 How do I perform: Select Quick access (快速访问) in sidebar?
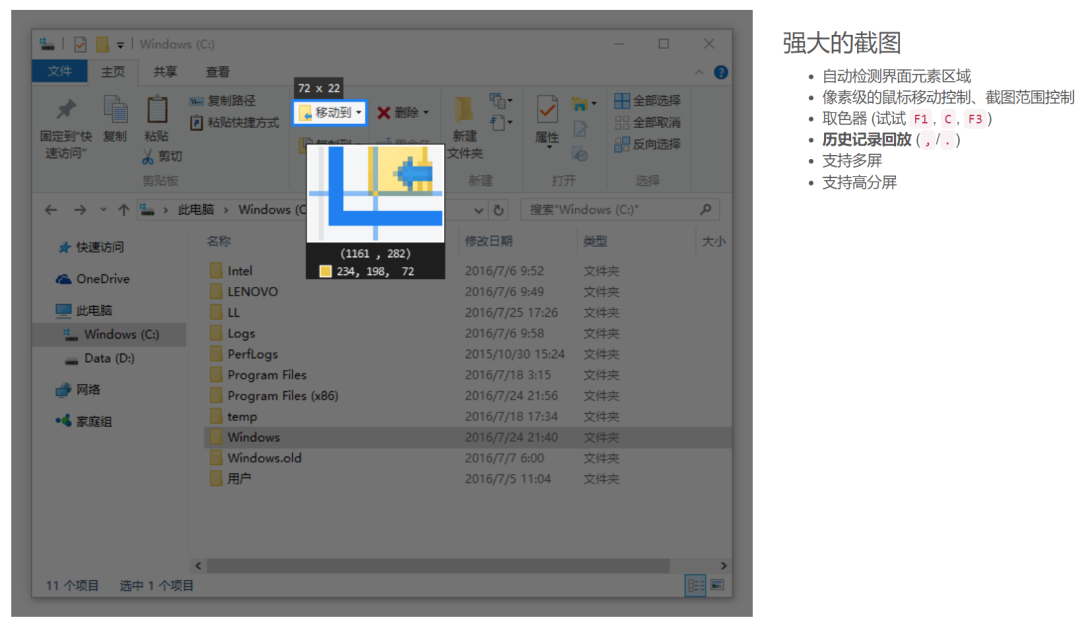pos(92,247)
